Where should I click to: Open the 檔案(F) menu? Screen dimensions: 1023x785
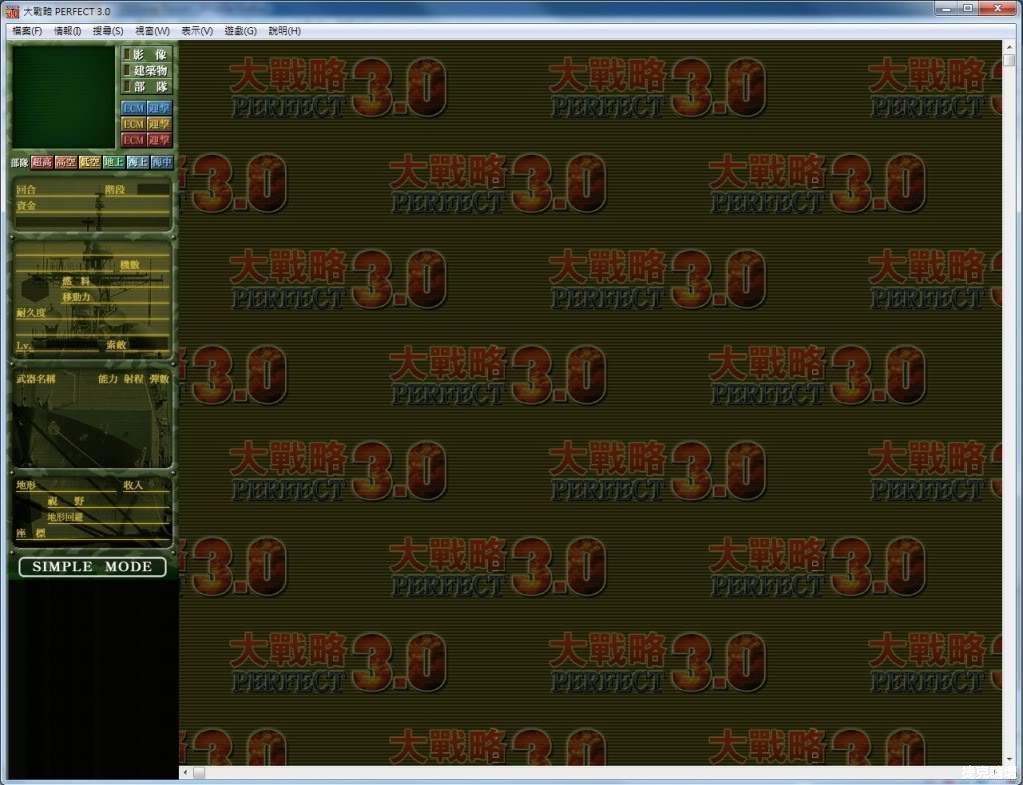pyautogui.click(x=27, y=31)
